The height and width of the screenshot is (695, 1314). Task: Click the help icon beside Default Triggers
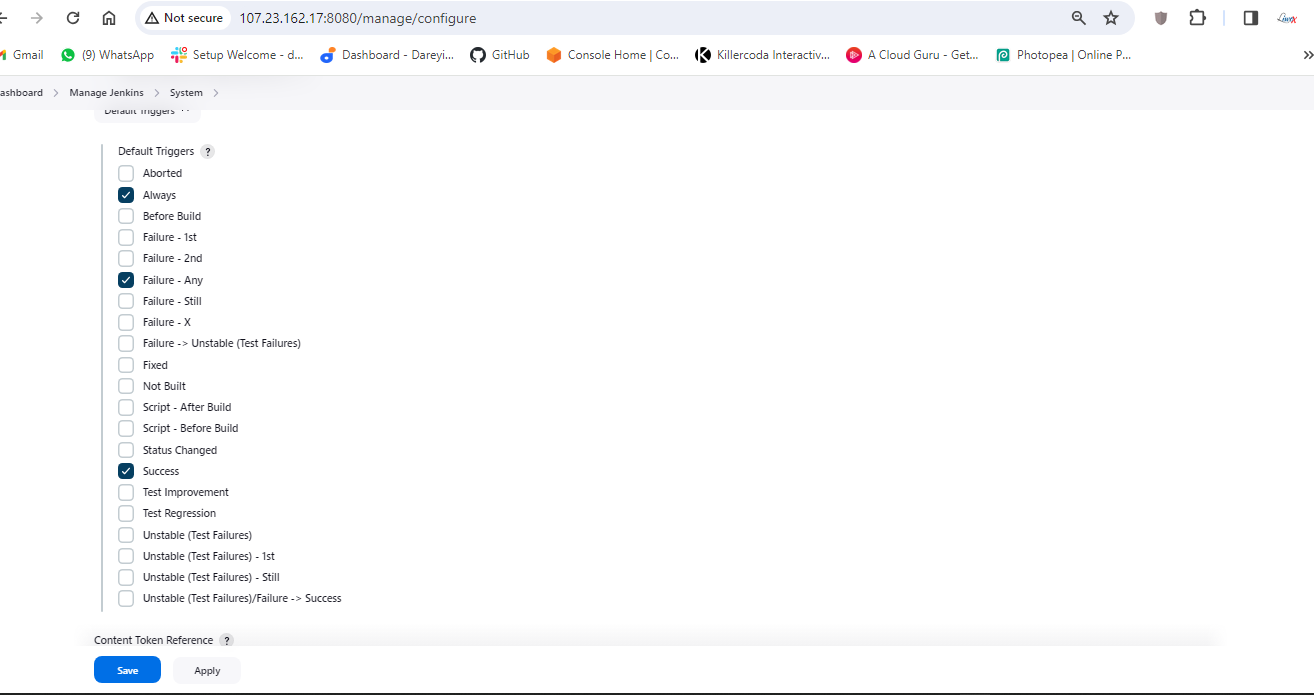click(x=207, y=152)
